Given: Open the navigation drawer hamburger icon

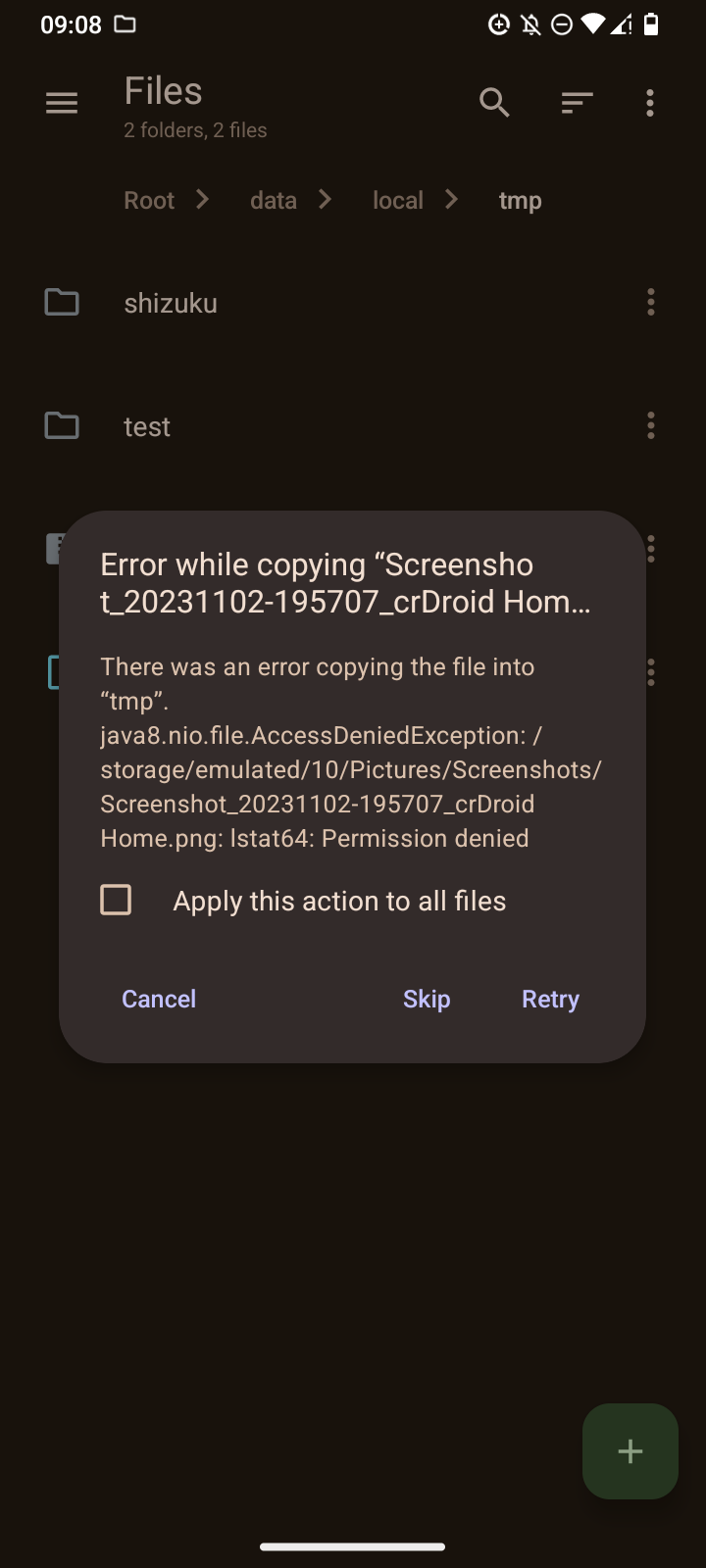Looking at the screenshot, I should [62, 102].
